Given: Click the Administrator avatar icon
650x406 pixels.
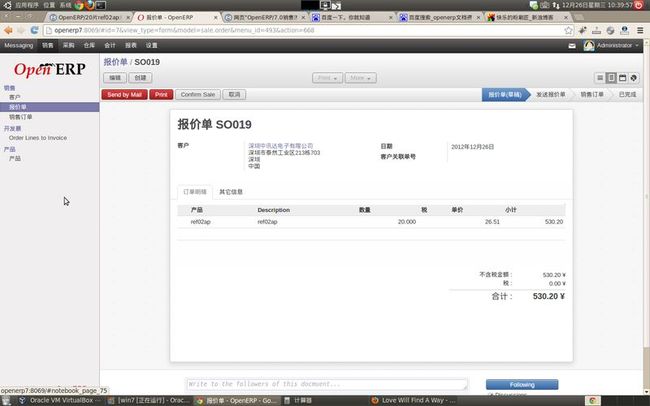Looking at the screenshot, I should (589, 46).
